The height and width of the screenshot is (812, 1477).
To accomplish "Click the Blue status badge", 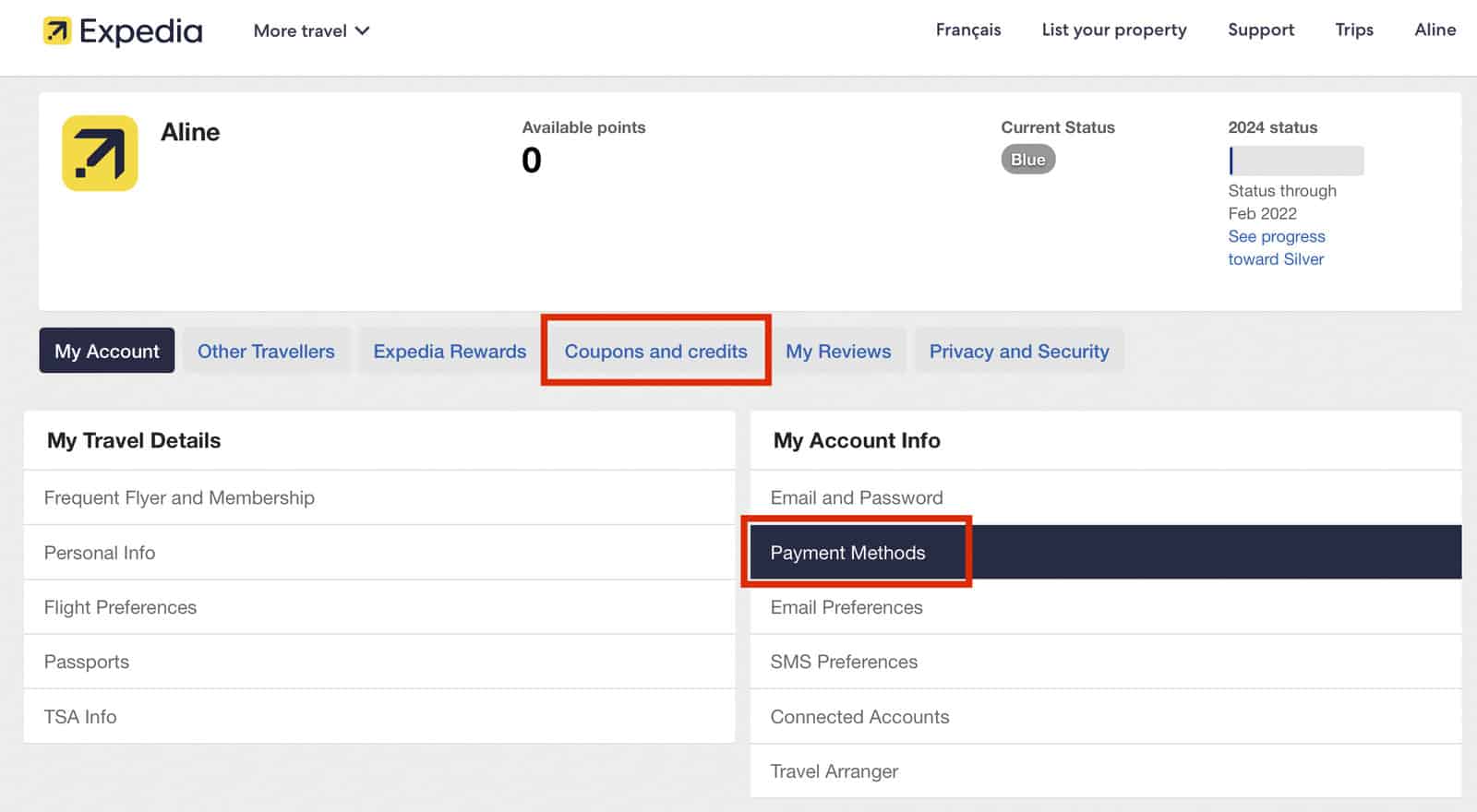I will [1027, 160].
